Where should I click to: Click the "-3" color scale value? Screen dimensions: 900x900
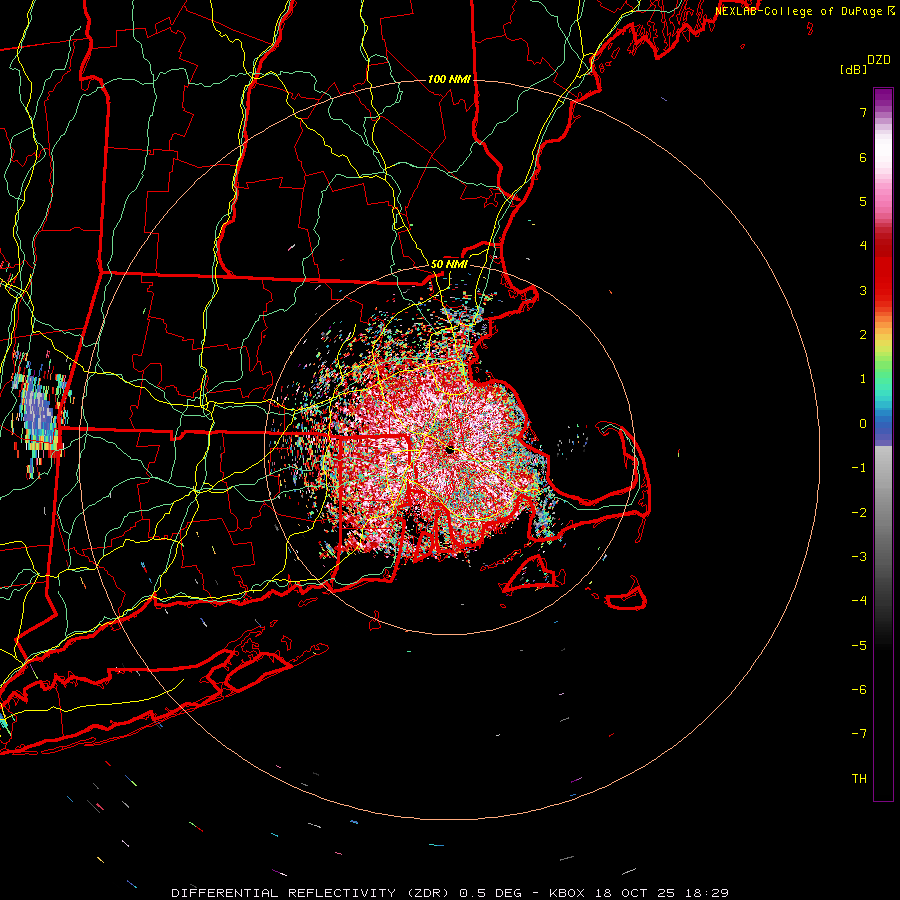click(859, 557)
